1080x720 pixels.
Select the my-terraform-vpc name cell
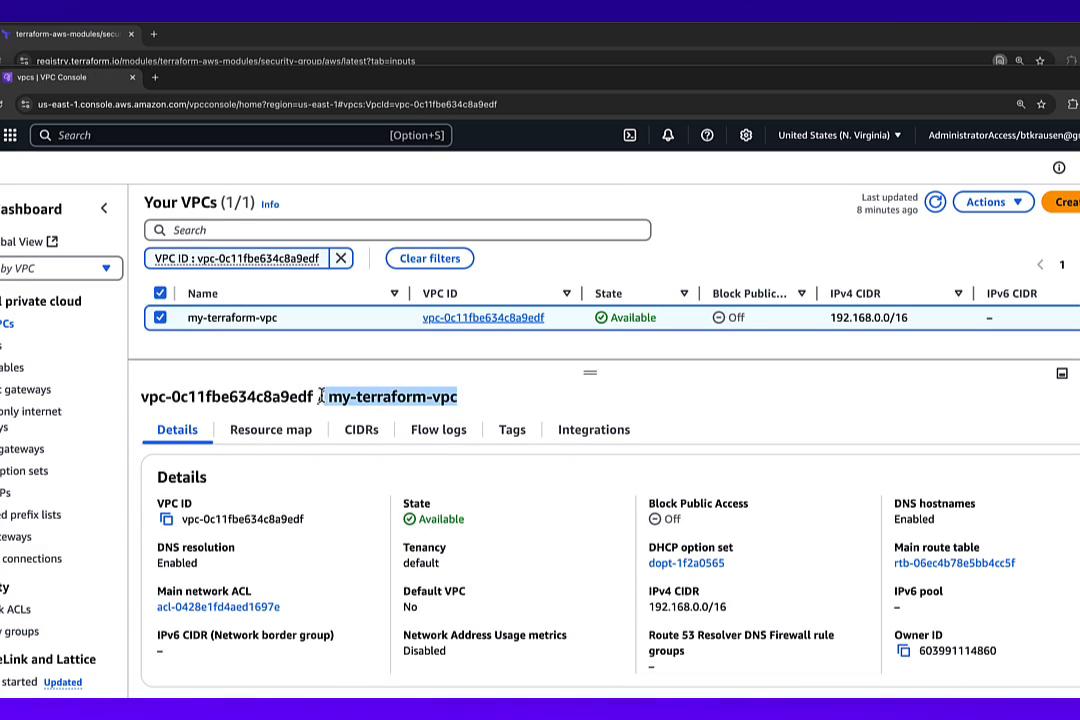(x=232, y=318)
